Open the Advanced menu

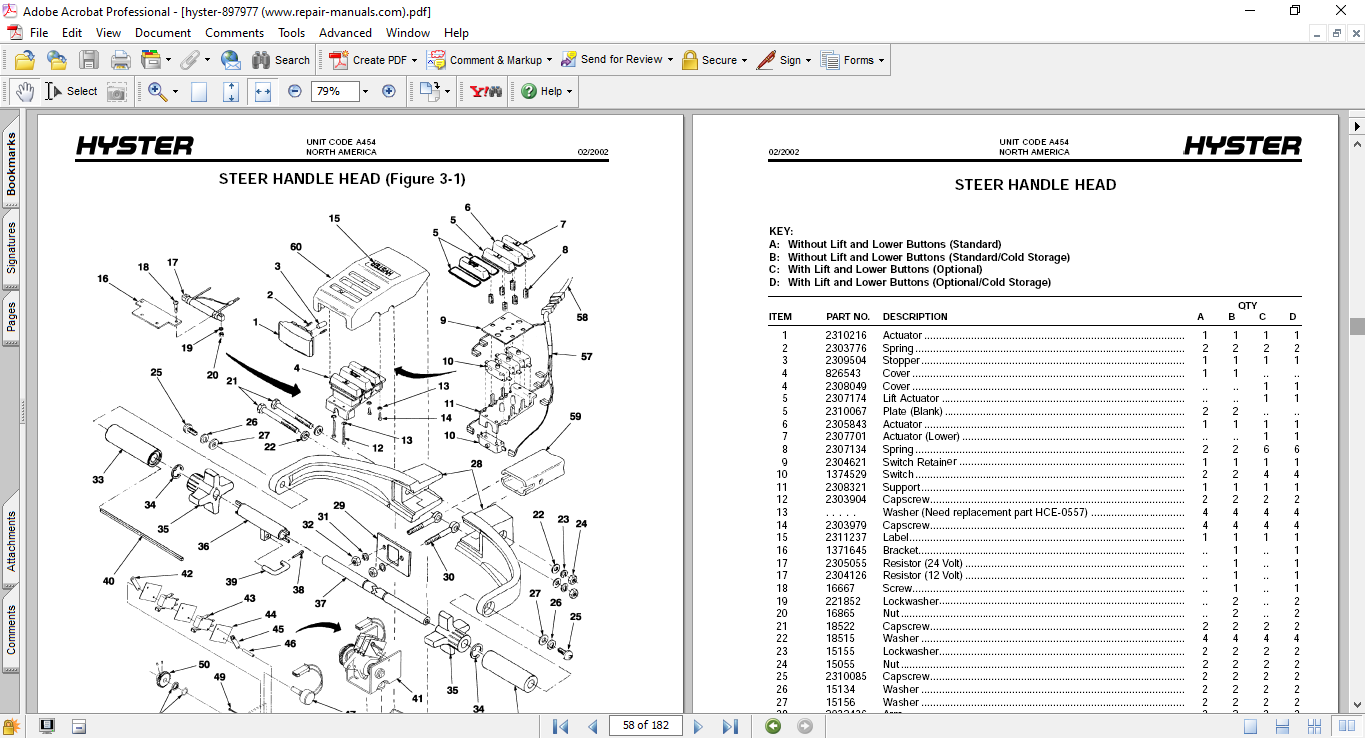(345, 33)
